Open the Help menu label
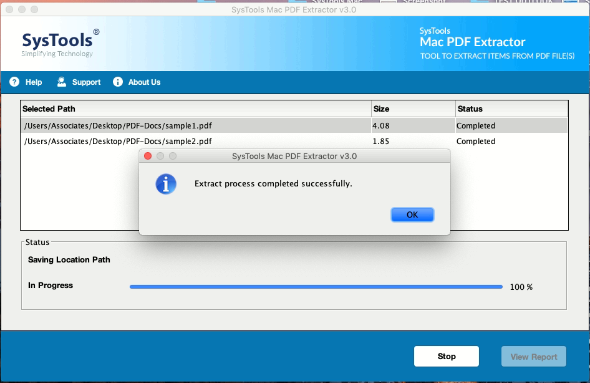This screenshot has width=590, height=383. tap(33, 82)
